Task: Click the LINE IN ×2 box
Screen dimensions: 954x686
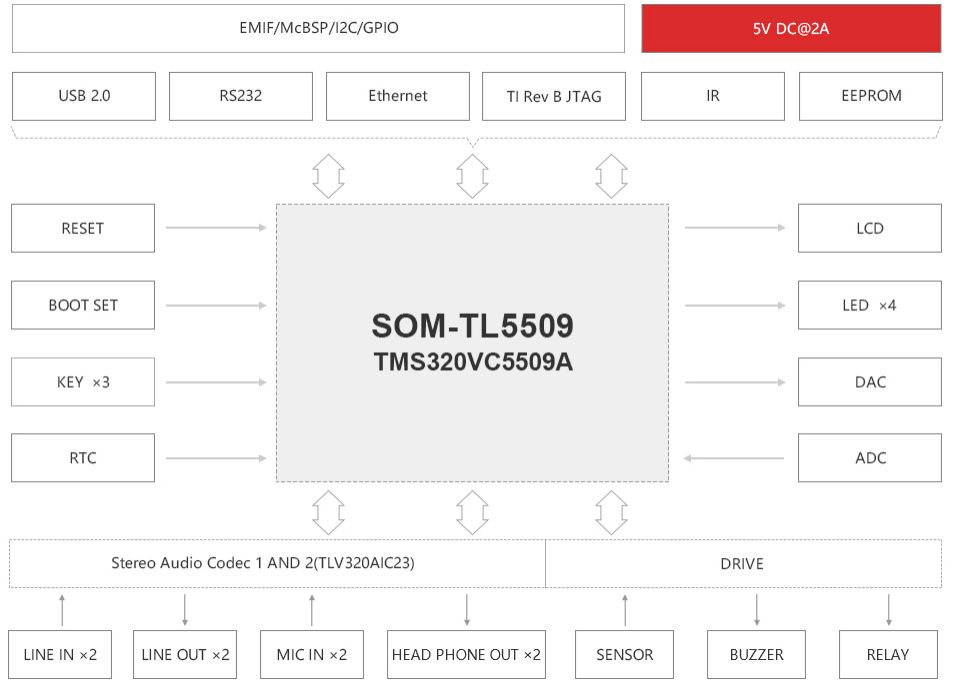Action: [x=60, y=654]
